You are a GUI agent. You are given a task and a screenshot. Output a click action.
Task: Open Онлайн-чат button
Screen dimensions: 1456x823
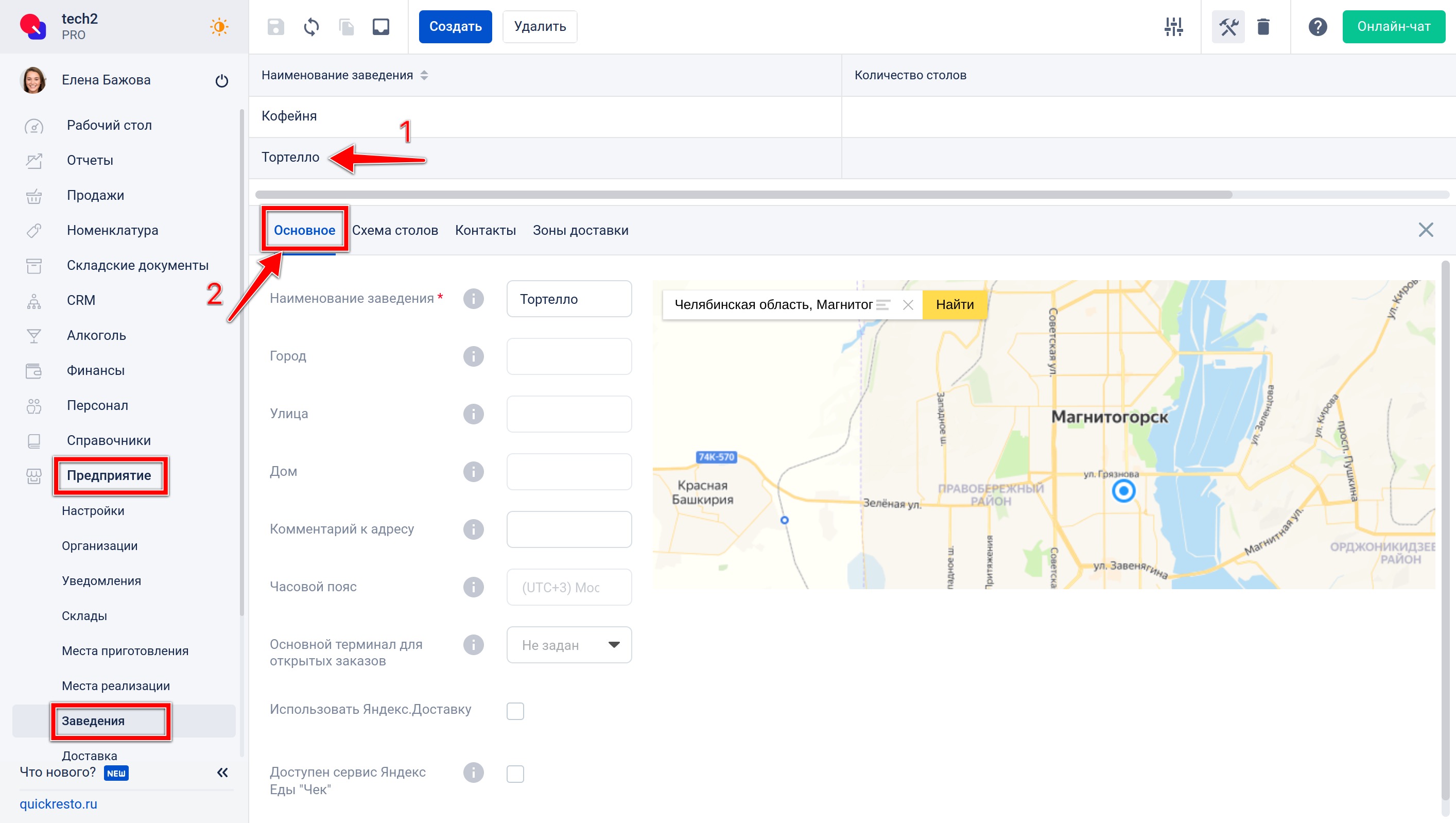point(1393,27)
